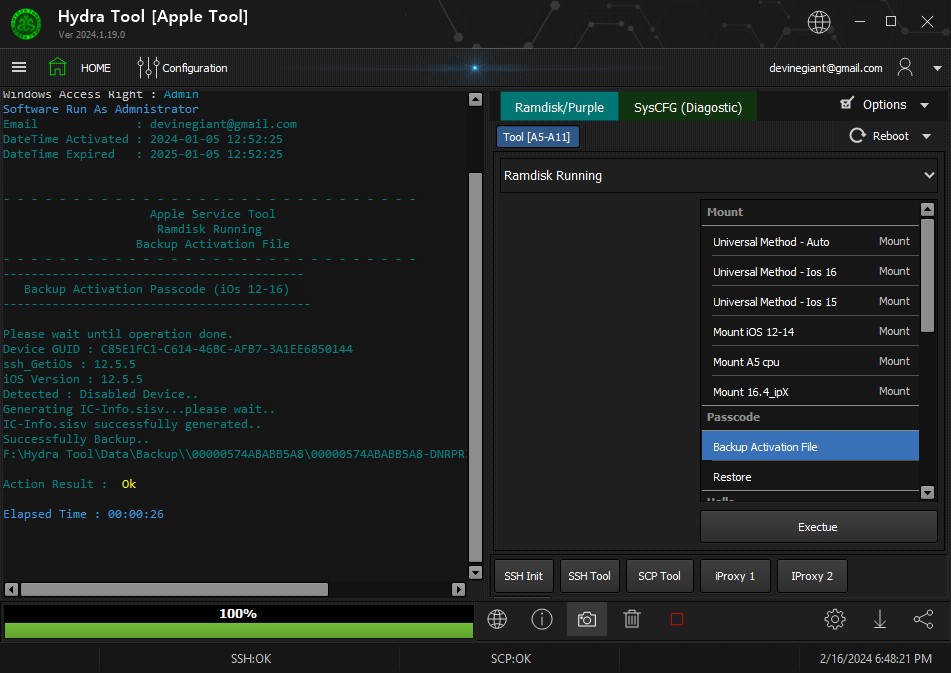Click the globe icon in bottom toolbar

(497, 619)
